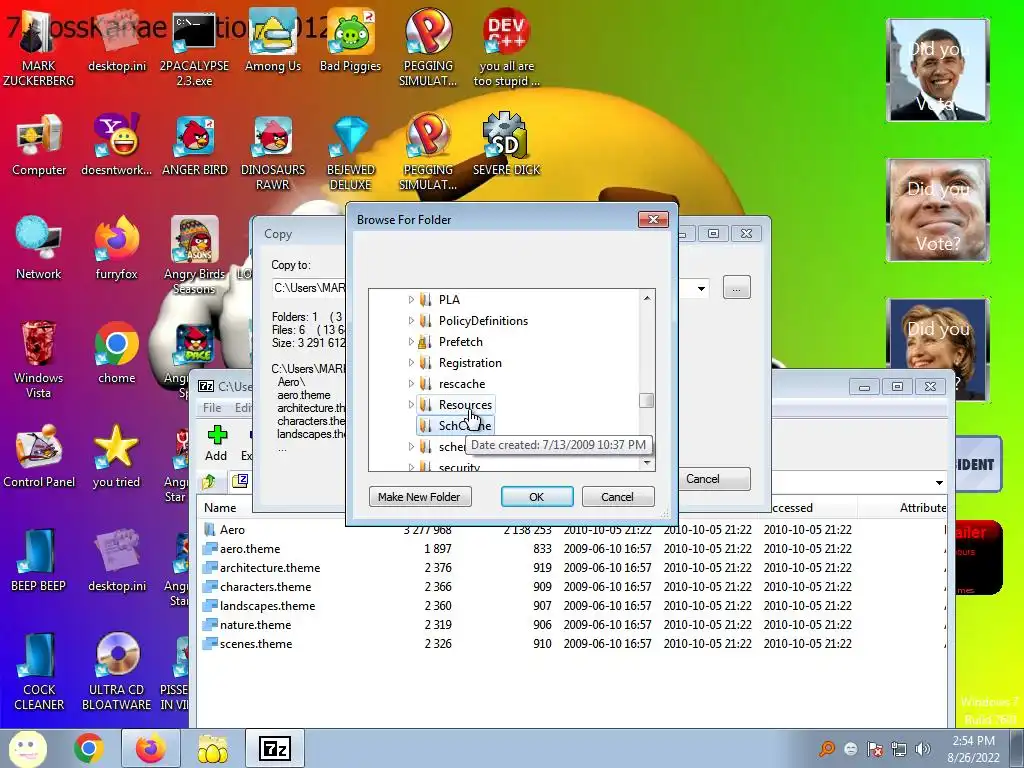
Task: Open Chrome from the taskbar
Action: click(x=89, y=748)
